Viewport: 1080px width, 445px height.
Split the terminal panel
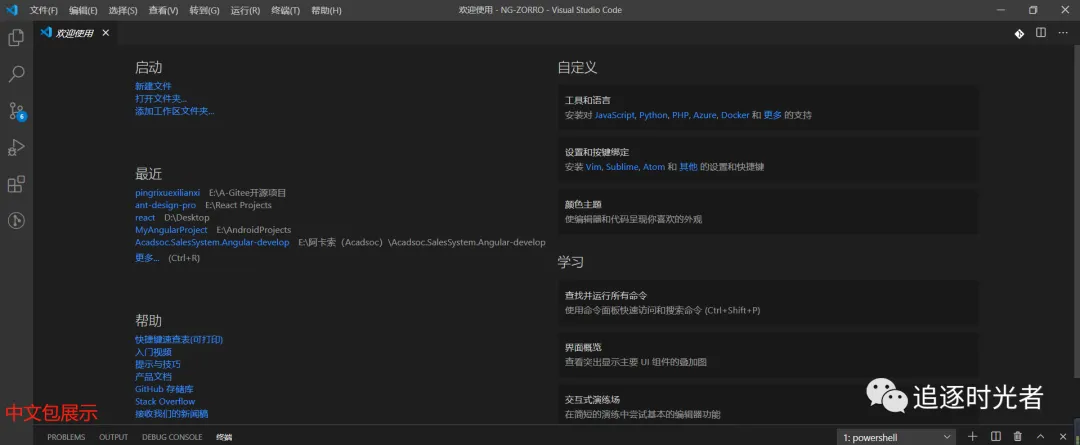[995, 436]
